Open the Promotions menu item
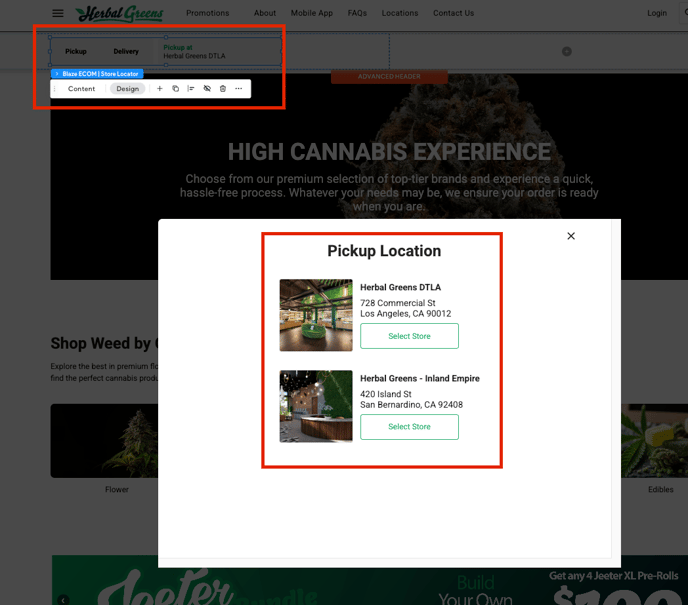The width and height of the screenshot is (688, 605). click(208, 13)
